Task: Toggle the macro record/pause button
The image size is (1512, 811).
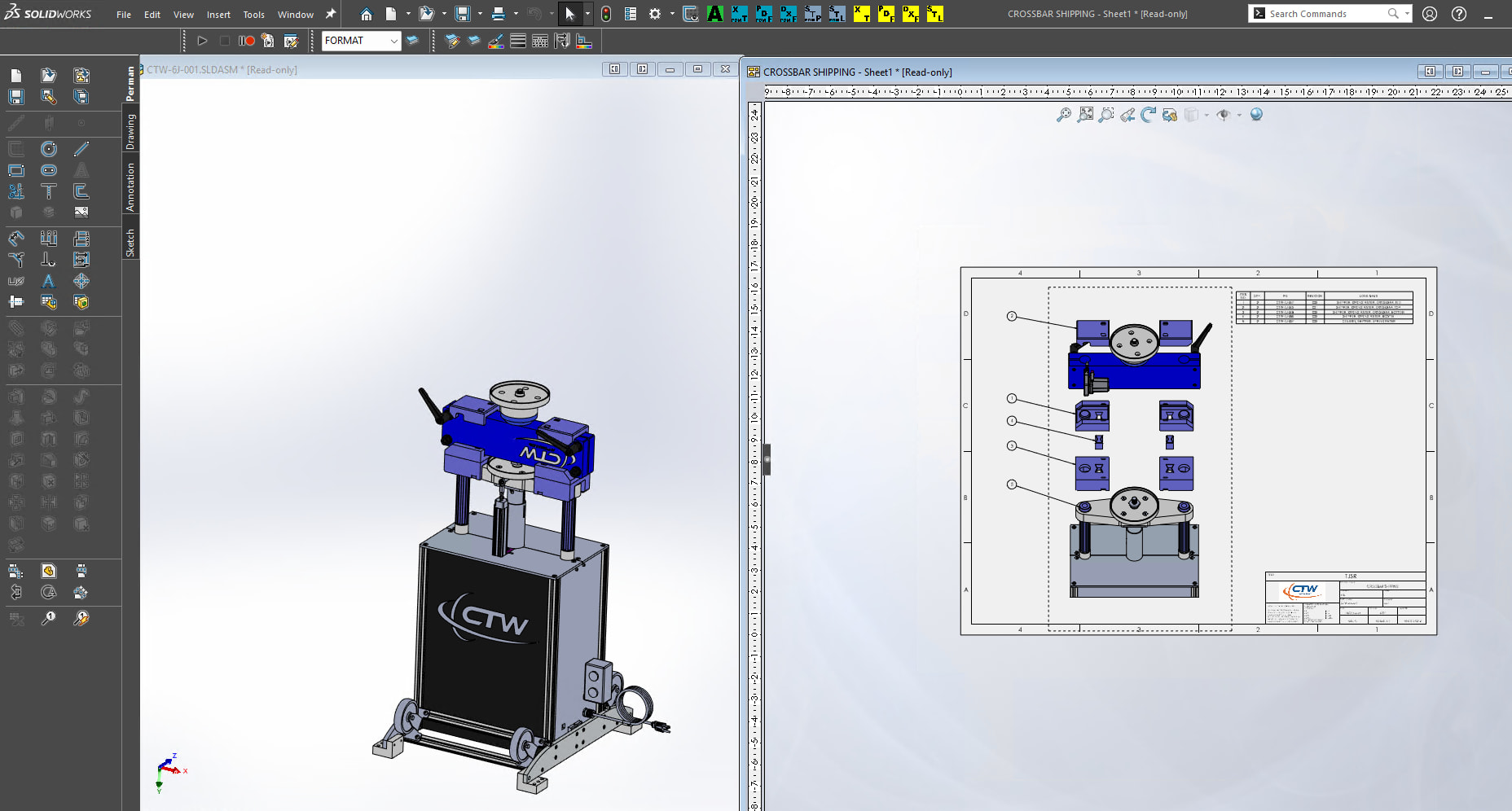Action: (x=246, y=41)
